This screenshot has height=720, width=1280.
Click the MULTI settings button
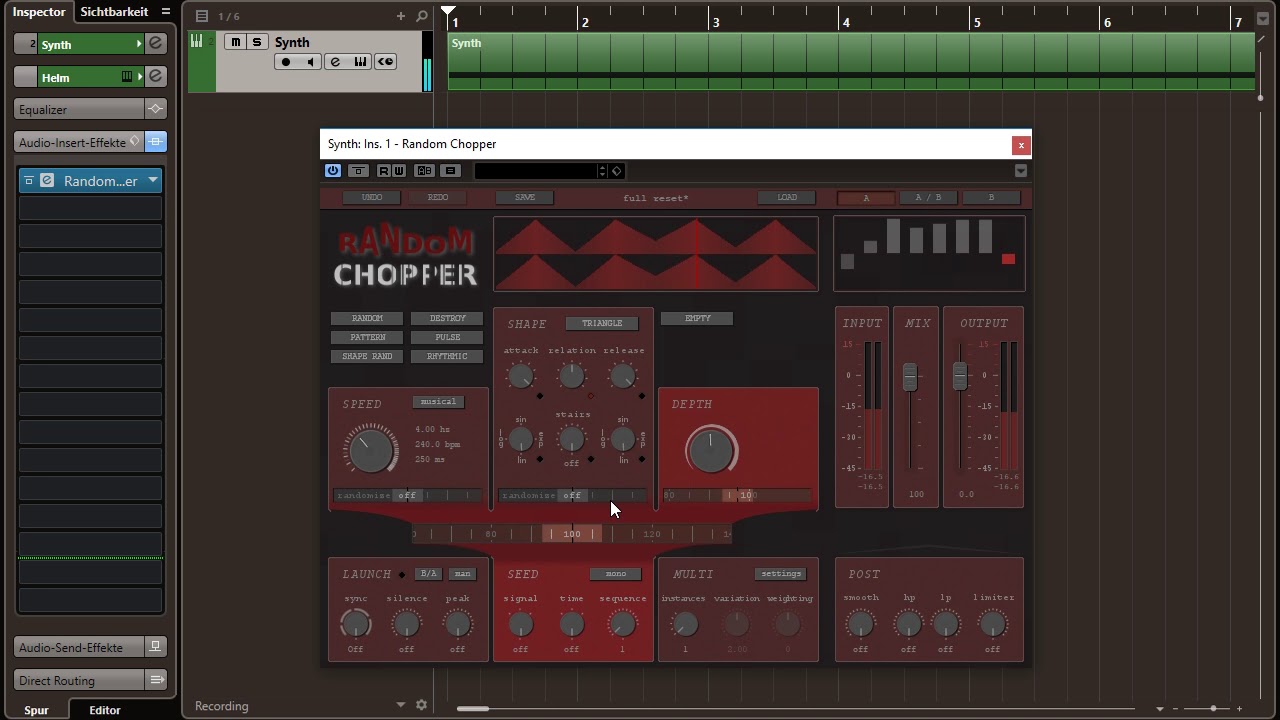click(x=781, y=574)
